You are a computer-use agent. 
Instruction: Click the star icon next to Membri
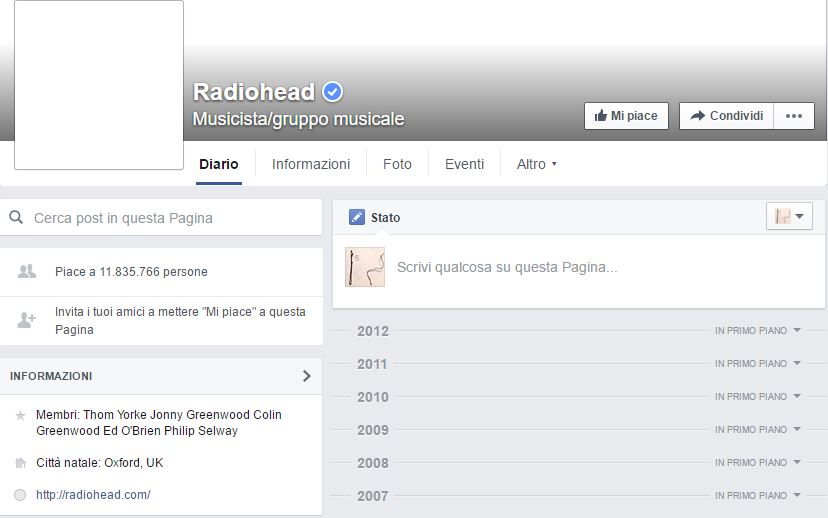(x=20, y=415)
